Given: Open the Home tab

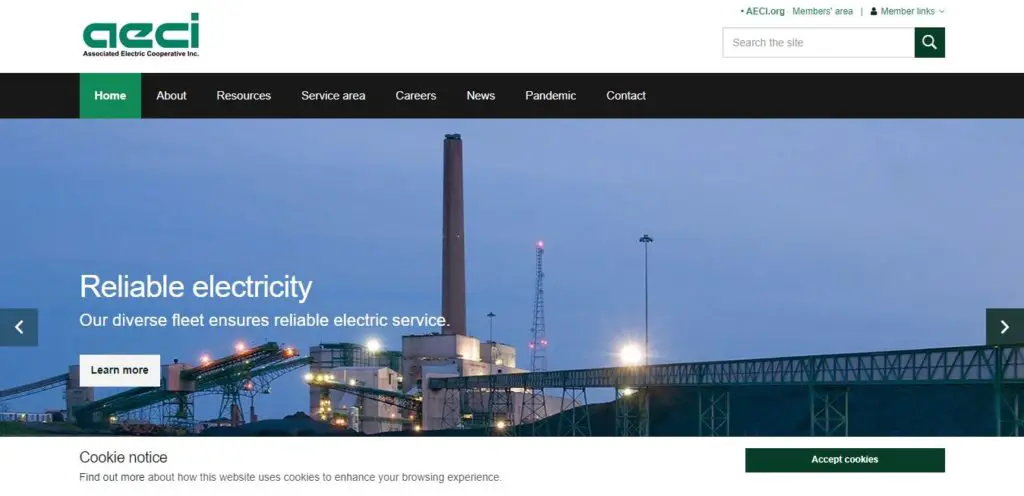Looking at the screenshot, I should point(110,95).
